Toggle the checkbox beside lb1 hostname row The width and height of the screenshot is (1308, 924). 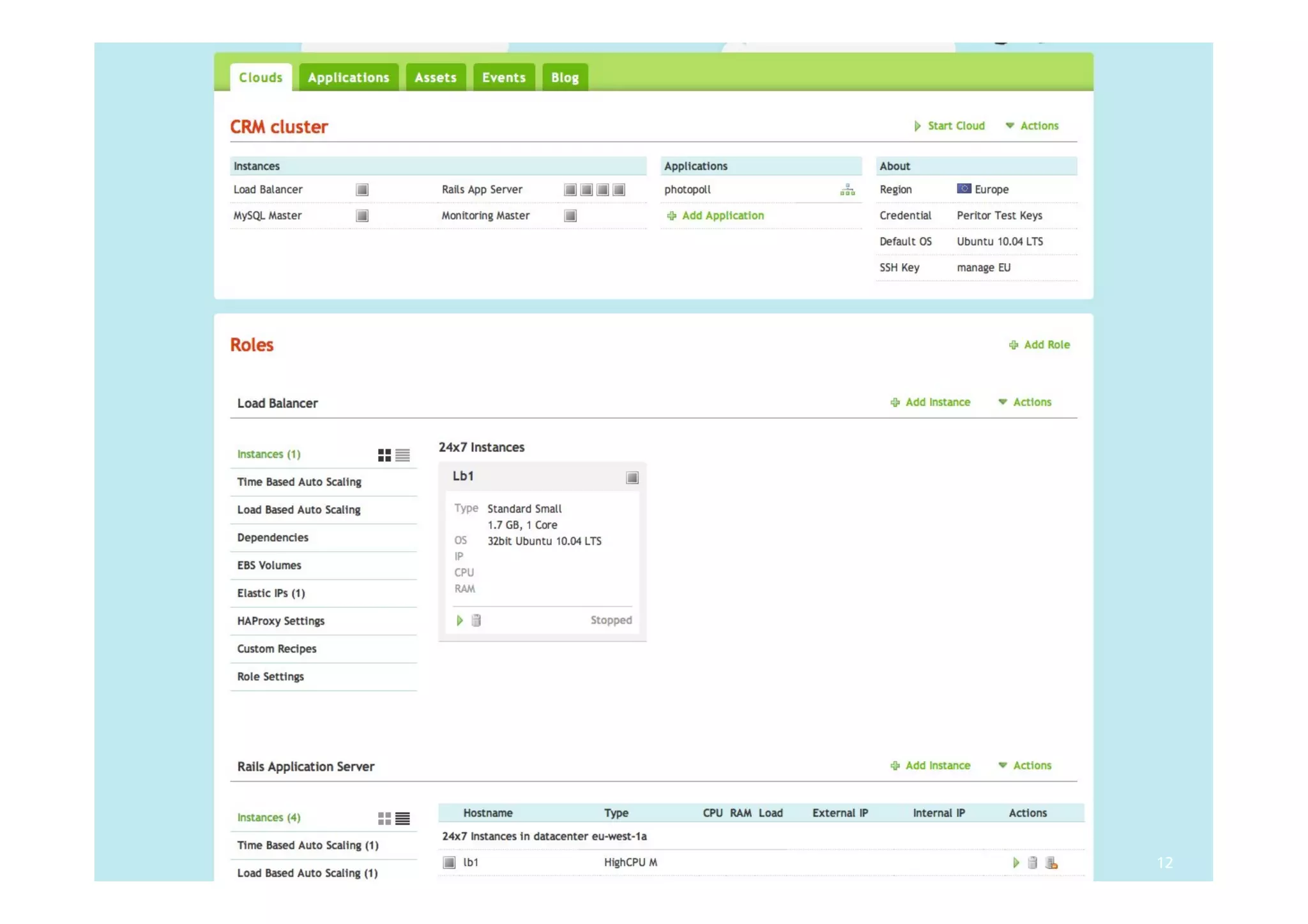click(x=449, y=863)
